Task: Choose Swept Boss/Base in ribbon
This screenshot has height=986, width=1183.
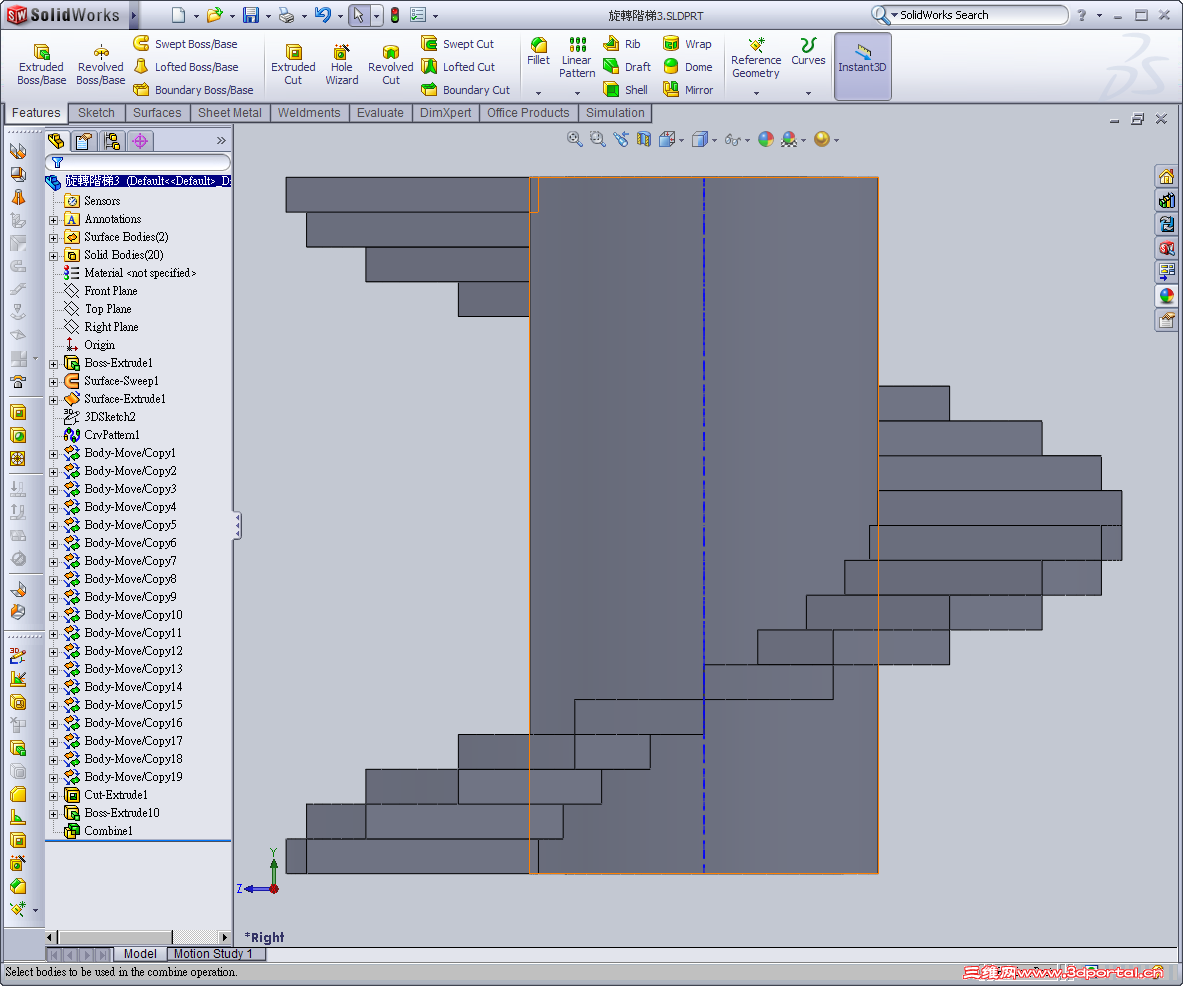Action: click(x=186, y=44)
